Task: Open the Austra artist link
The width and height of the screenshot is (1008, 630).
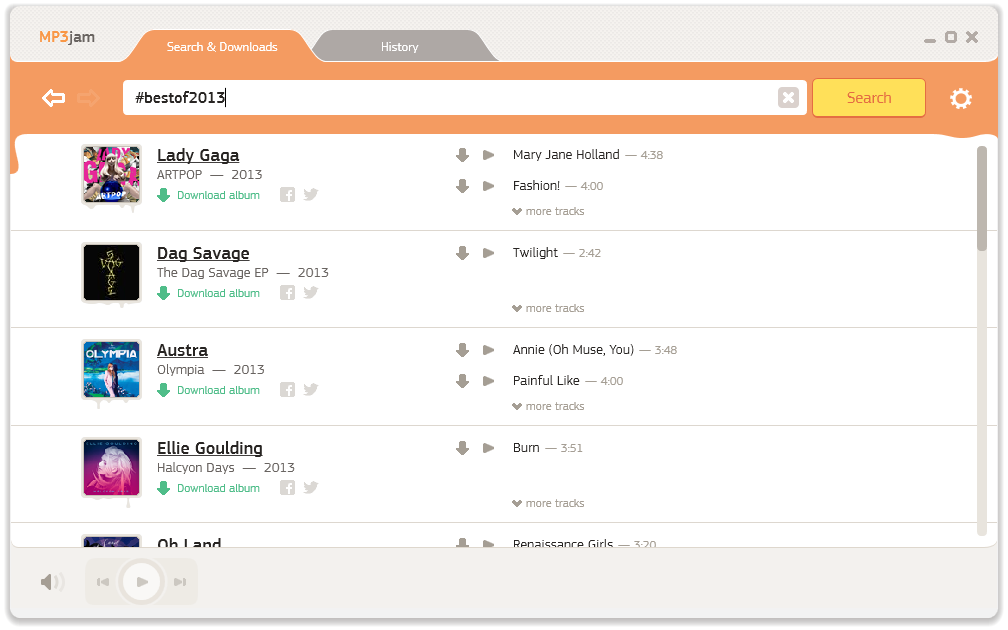Action: point(183,350)
